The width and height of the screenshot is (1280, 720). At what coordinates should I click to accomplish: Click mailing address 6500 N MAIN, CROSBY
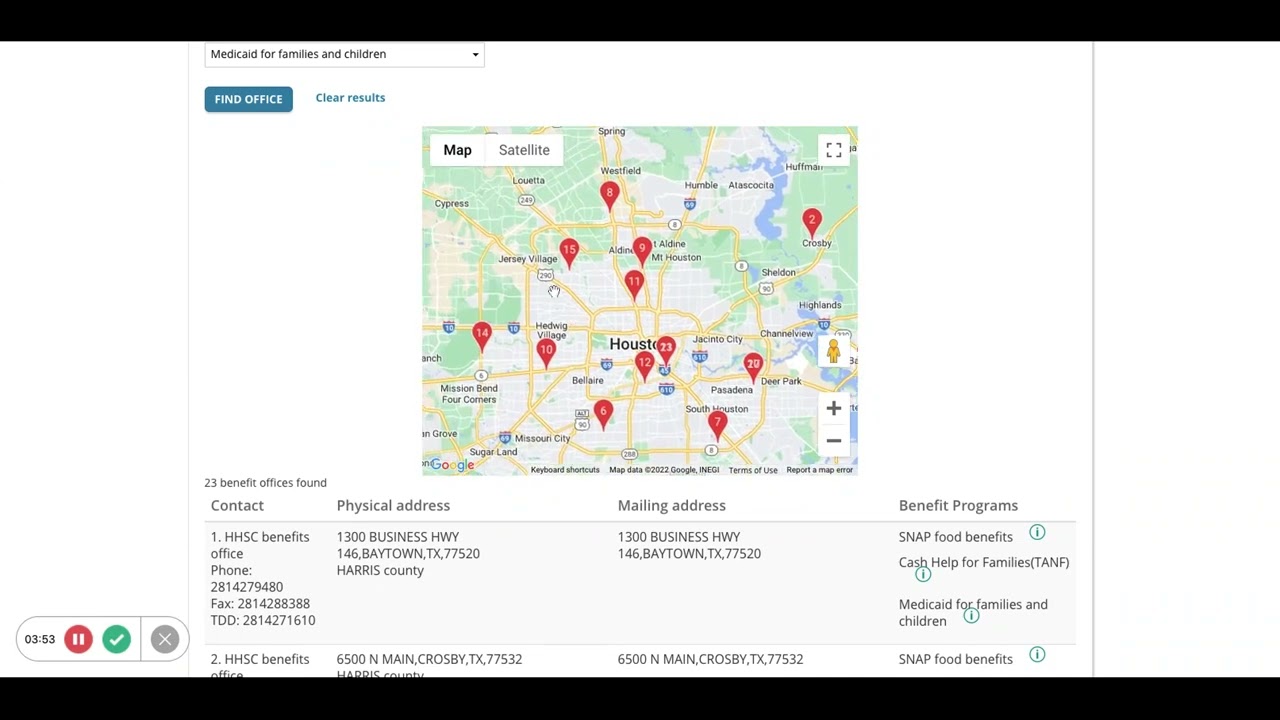[710, 659]
